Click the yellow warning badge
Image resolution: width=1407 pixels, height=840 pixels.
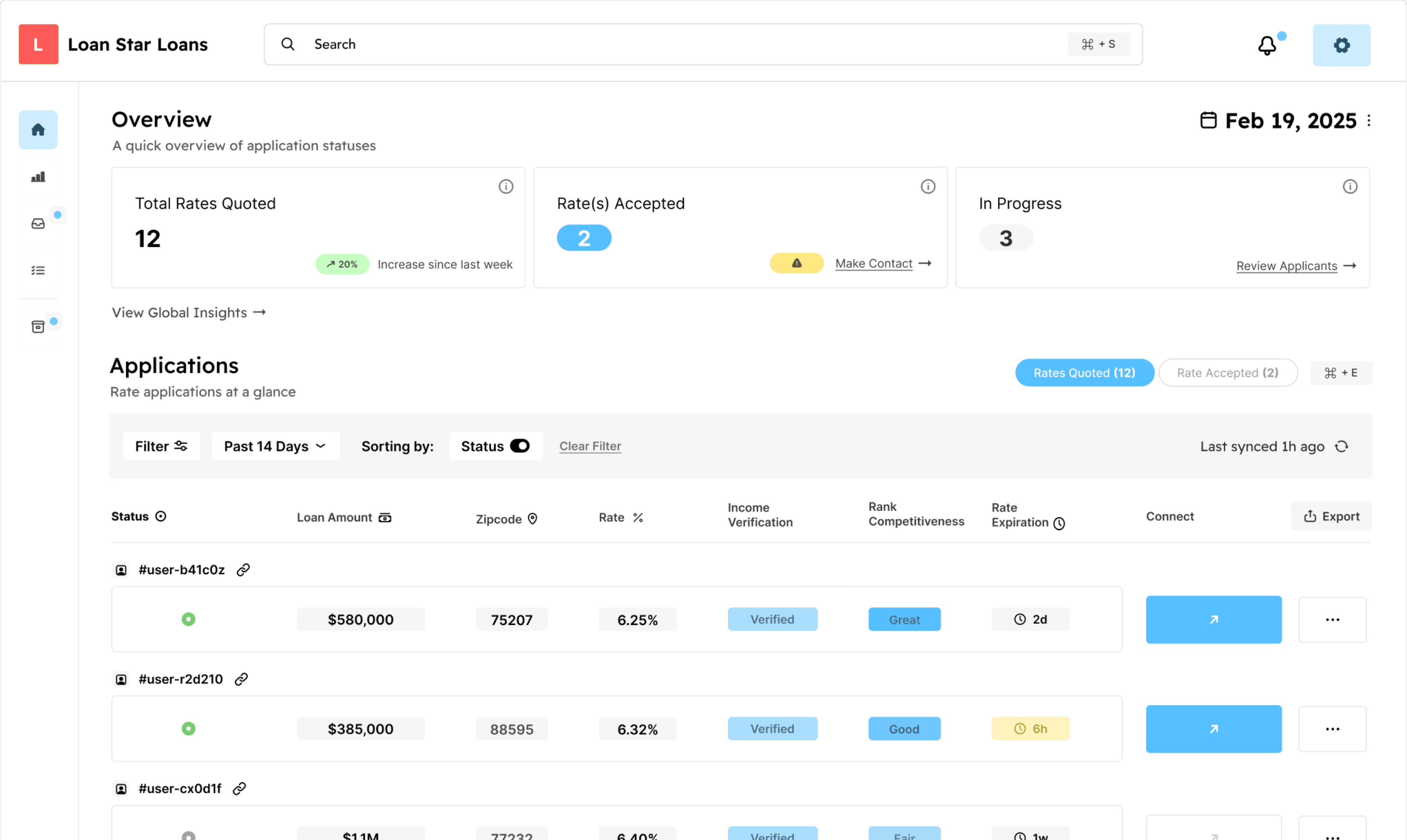797,263
